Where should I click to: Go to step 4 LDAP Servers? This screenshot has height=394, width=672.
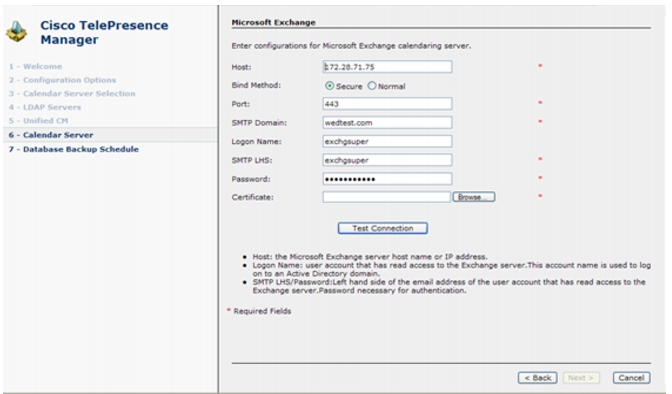45,107
